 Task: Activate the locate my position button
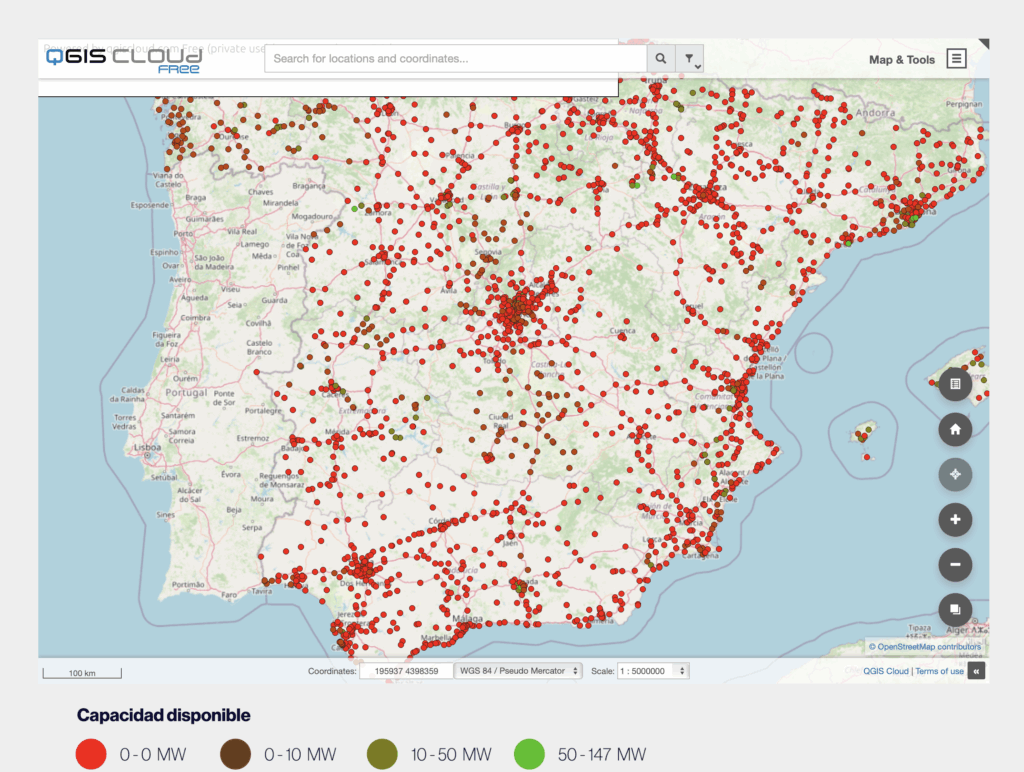pos(955,475)
